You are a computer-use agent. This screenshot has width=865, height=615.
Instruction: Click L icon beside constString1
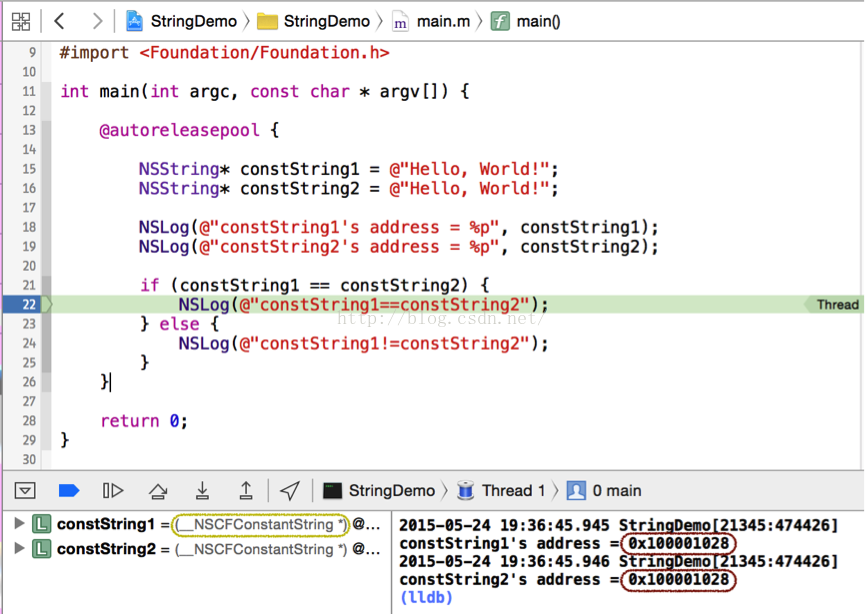[42, 523]
